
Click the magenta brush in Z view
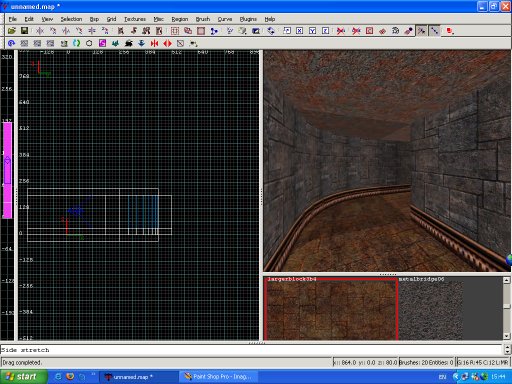[8, 170]
